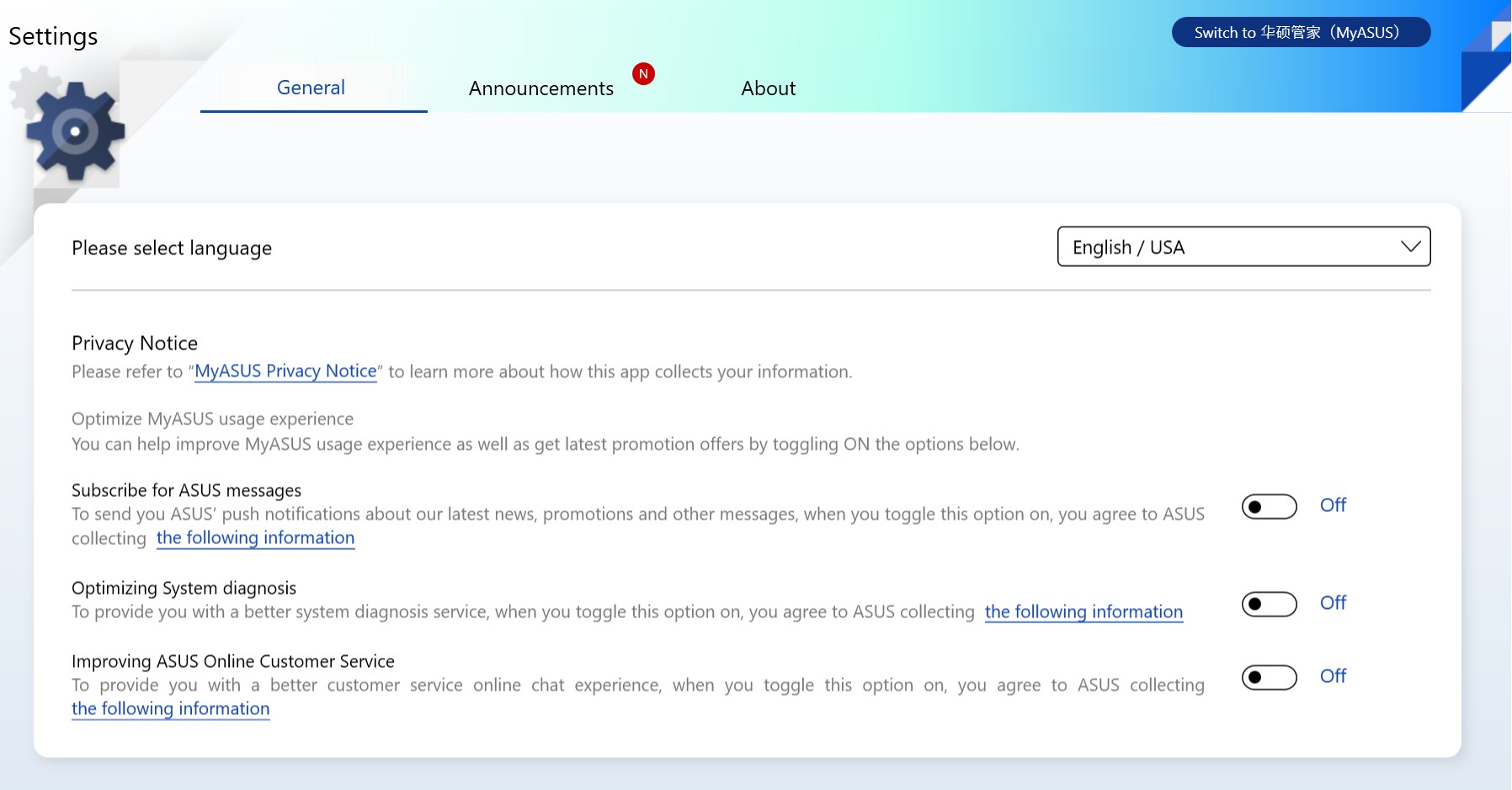Click 'Optimizing System diagnosis' heading
Image resolution: width=1512 pixels, height=790 pixels.
184,588
